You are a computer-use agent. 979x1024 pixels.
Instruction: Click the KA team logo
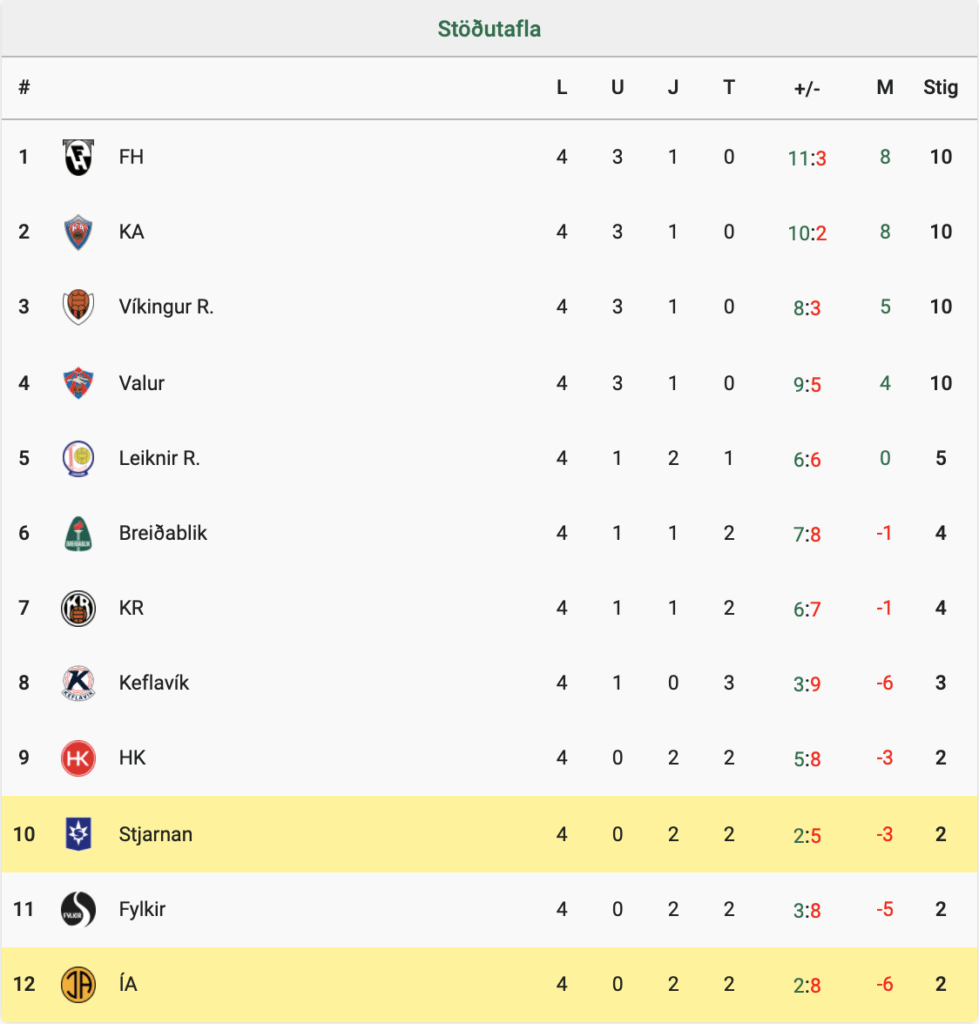coord(78,232)
